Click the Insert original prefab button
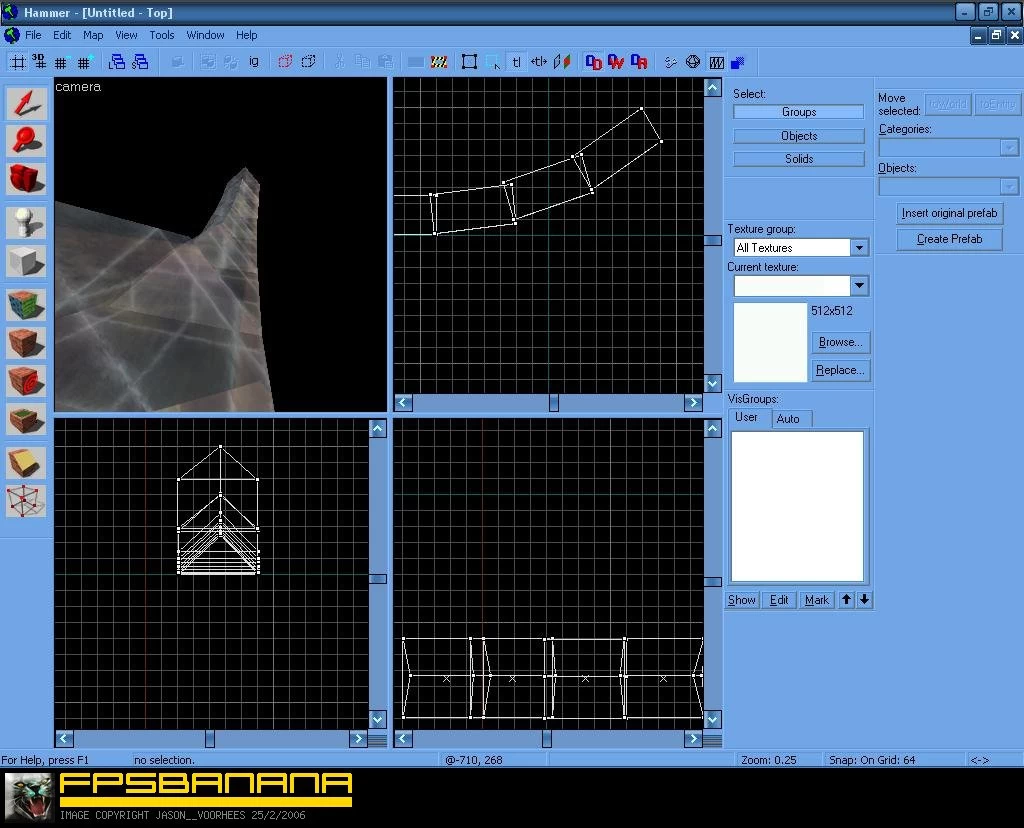This screenshot has height=828, width=1024. pos(950,213)
